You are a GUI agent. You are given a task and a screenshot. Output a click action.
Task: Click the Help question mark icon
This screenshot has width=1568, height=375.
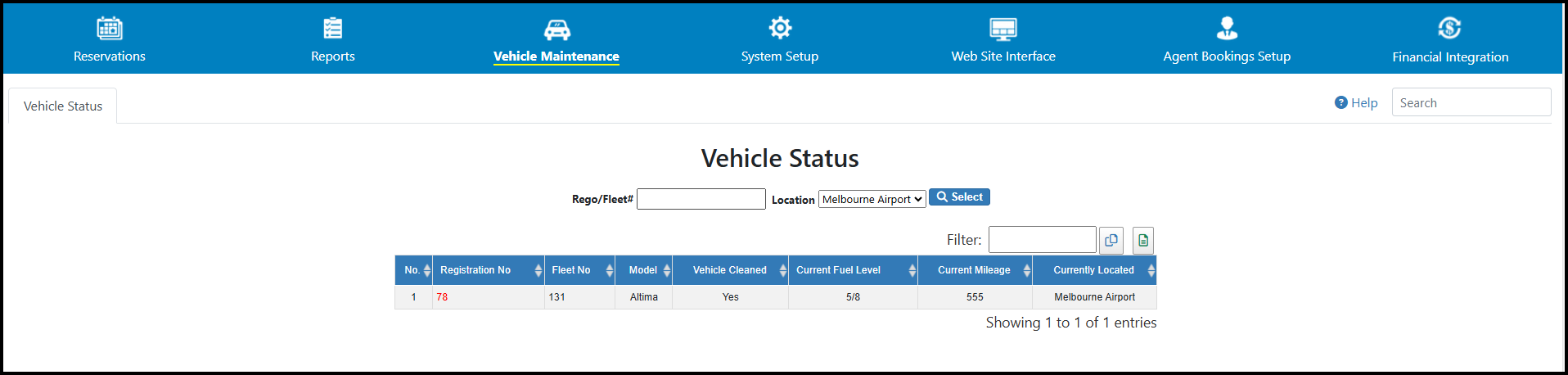tap(1340, 102)
